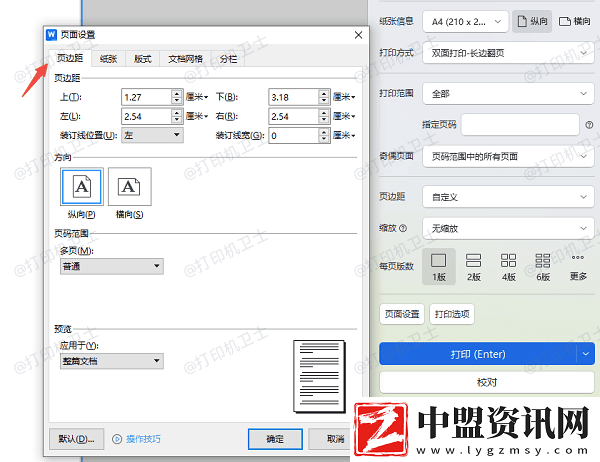Open the 操作技巧 link
600x462 pixels.
(x=143, y=439)
